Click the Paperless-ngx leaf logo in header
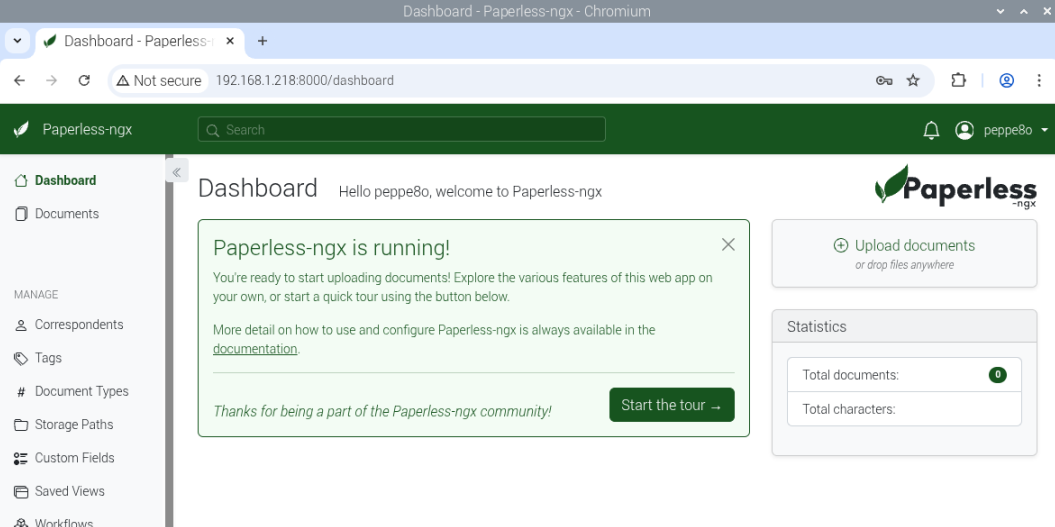Image resolution: width=1055 pixels, height=527 pixels. tap(22, 129)
